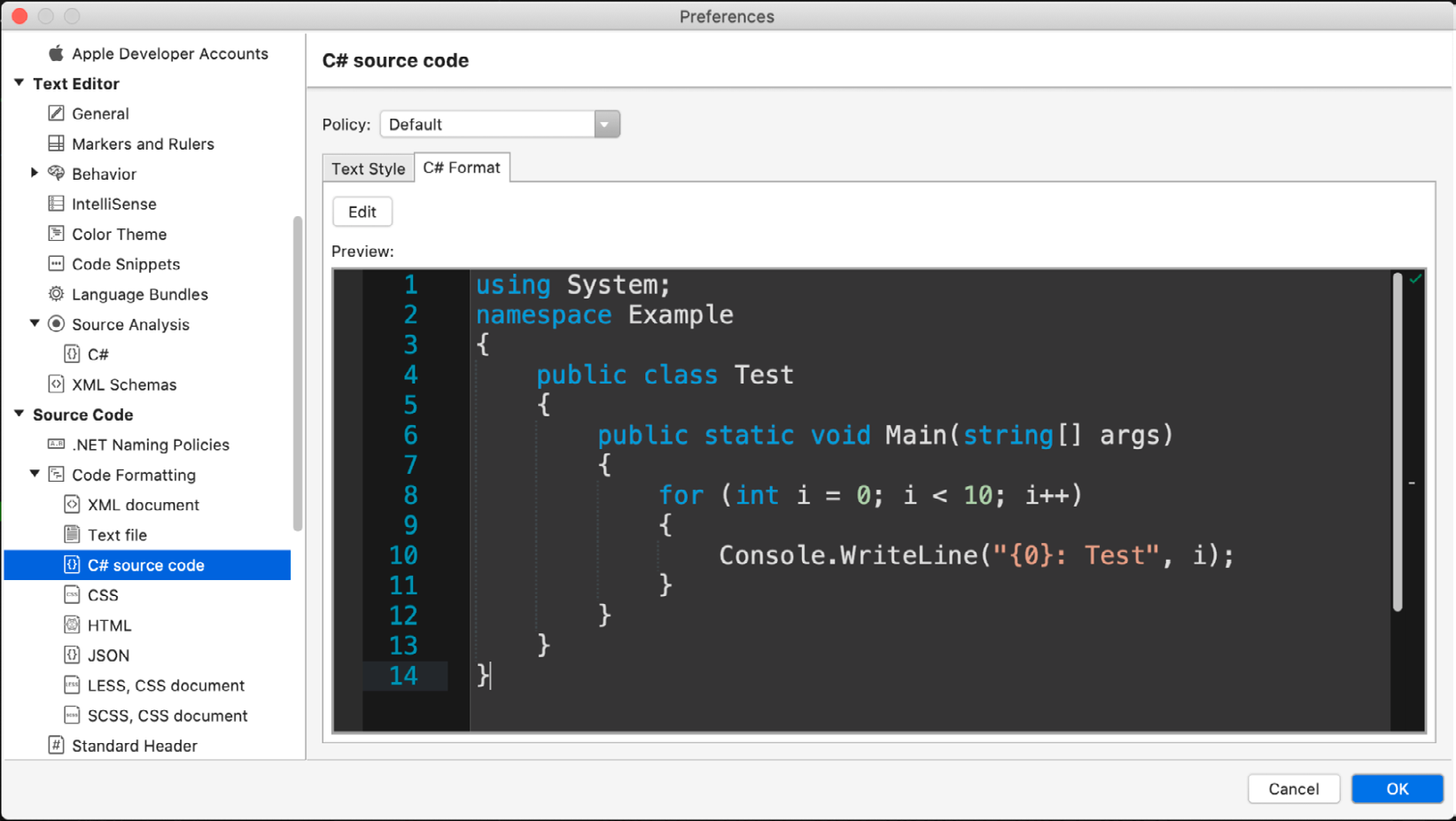The height and width of the screenshot is (821, 1456).
Task: Select Apple Developer Accounts in sidebar
Action: [170, 53]
